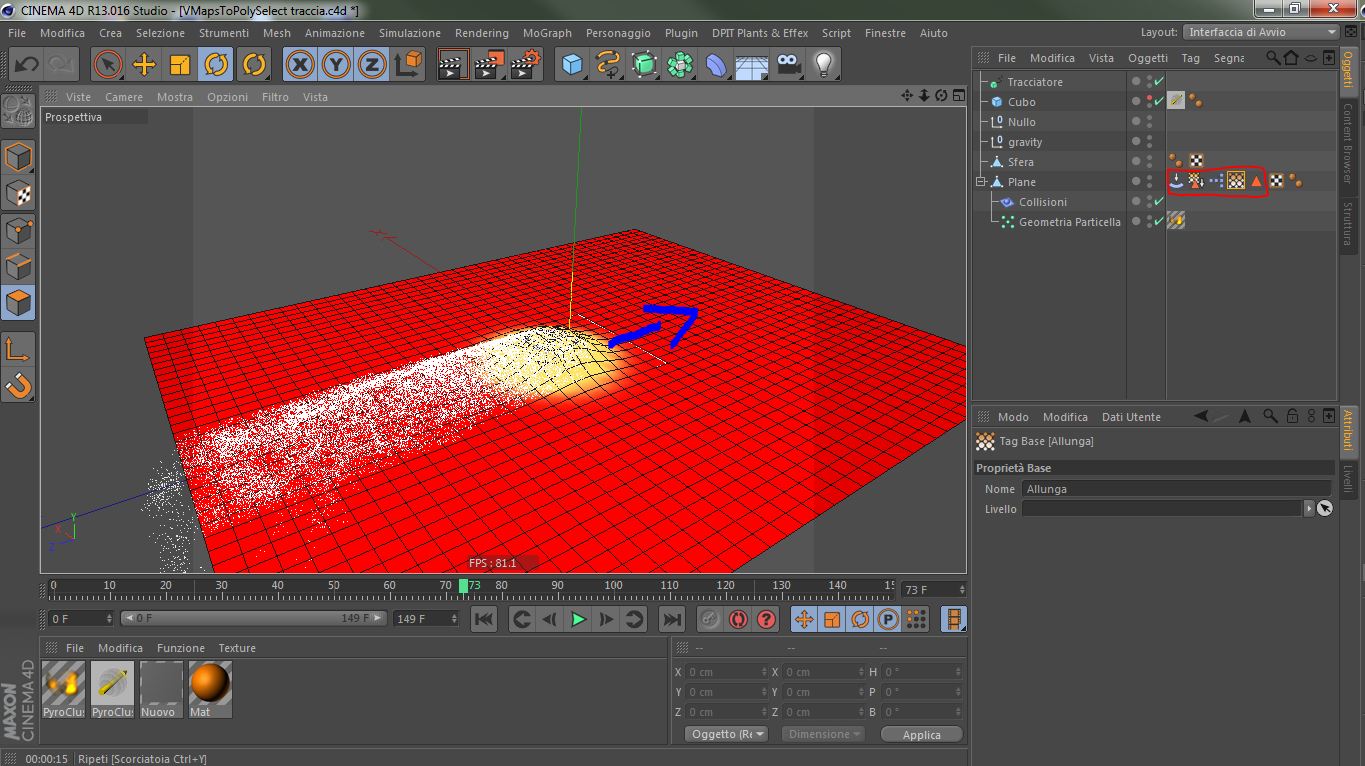
Task: Switch to the Content Browser tab
Action: click(x=1347, y=142)
